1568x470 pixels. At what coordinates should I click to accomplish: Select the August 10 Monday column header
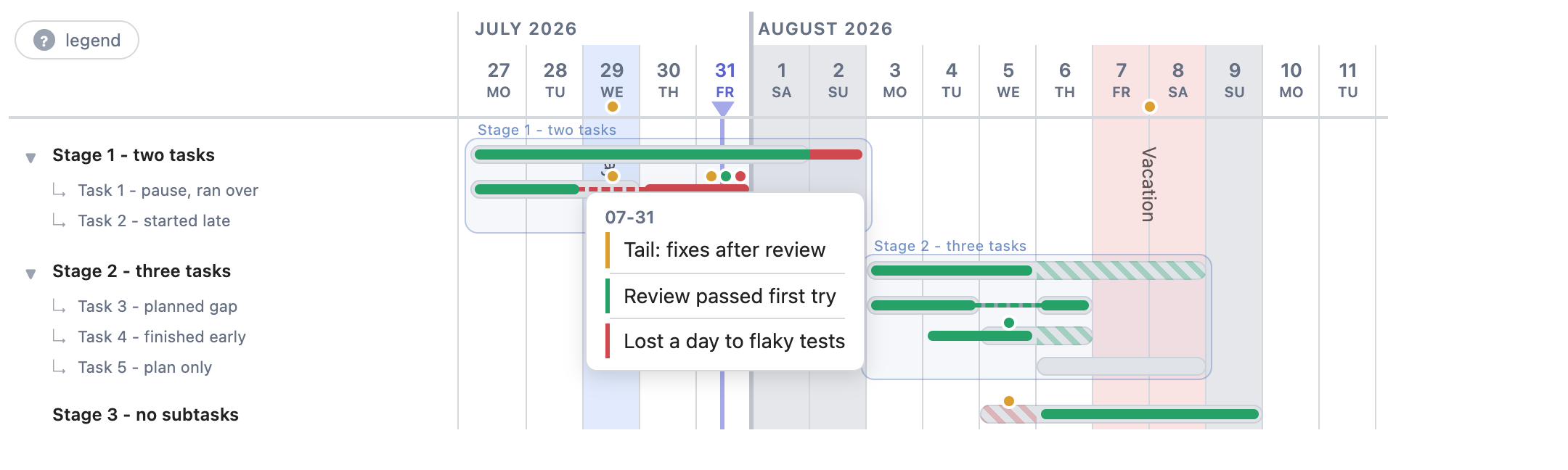tap(1291, 81)
